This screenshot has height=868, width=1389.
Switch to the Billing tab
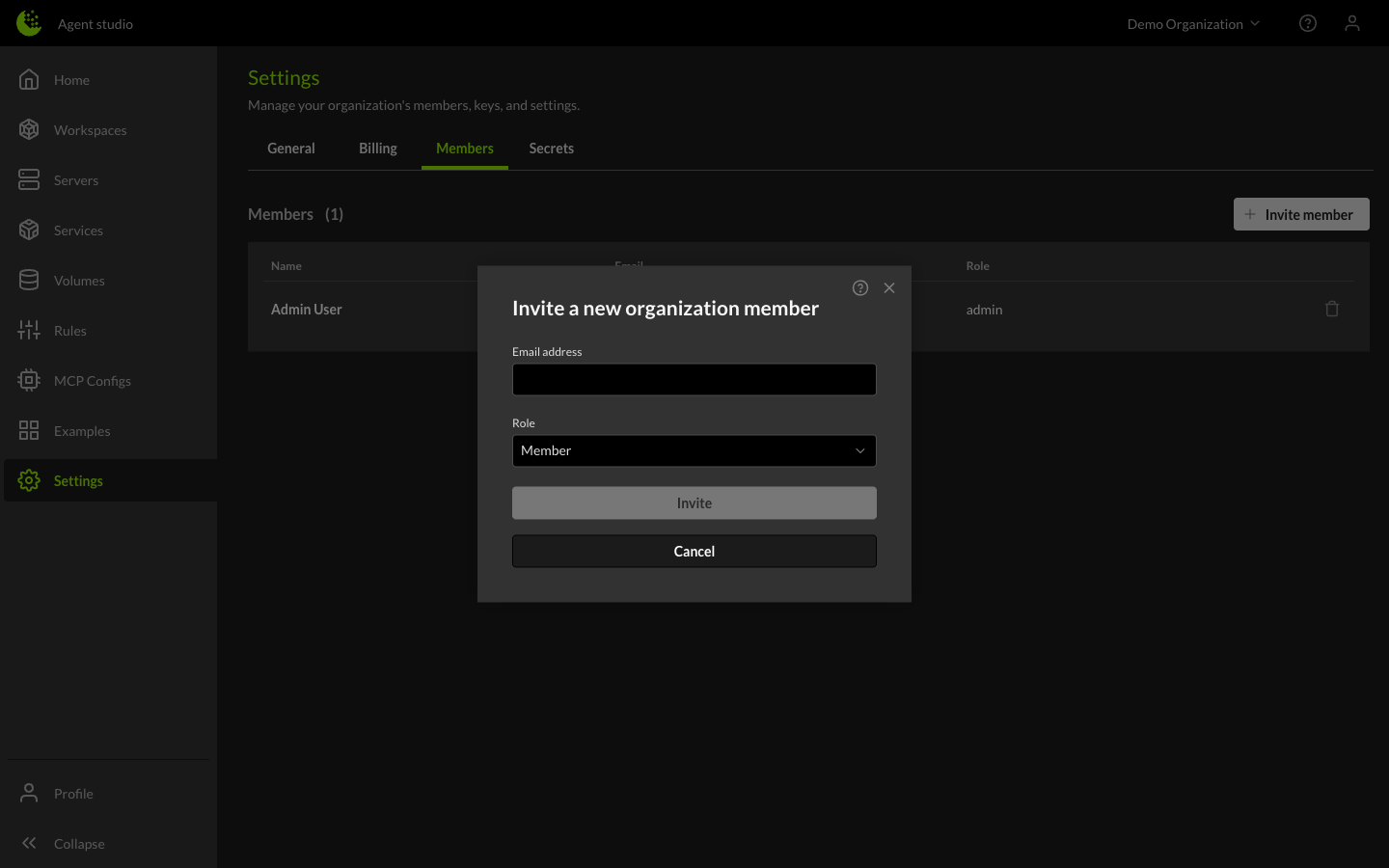[x=377, y=148]
